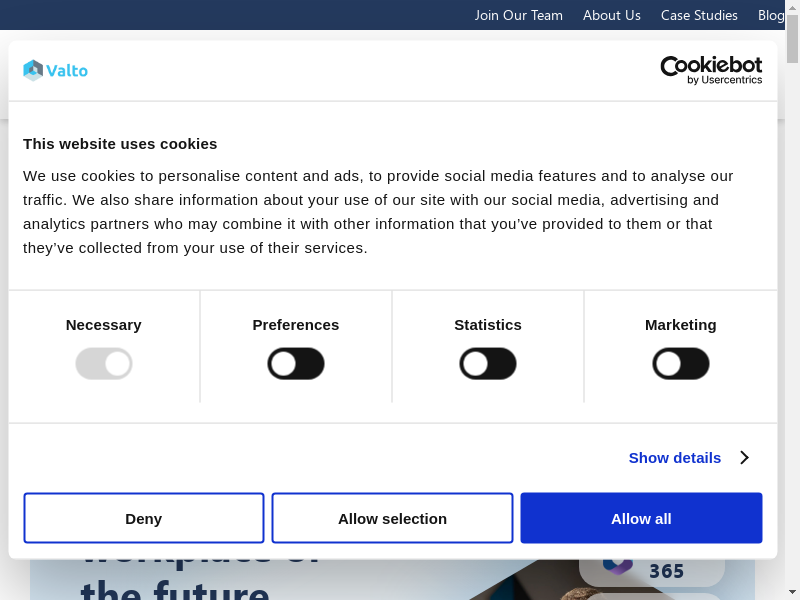Open the Show details link
The image size is (800, 600).
click(674, 457)
